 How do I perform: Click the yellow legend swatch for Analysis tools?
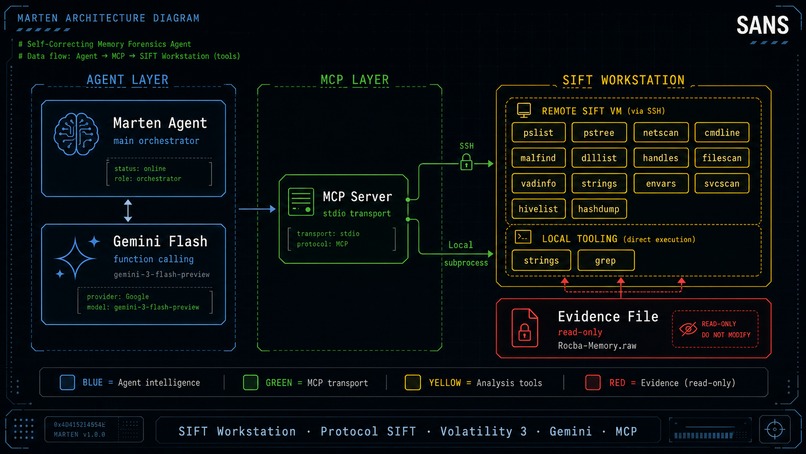[413, 383]
